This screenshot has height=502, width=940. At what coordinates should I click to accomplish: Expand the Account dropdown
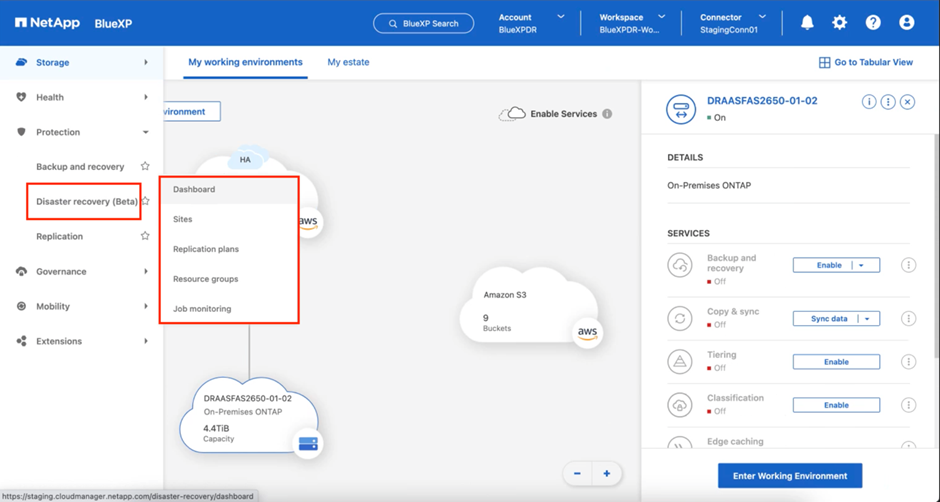(560, 17)
